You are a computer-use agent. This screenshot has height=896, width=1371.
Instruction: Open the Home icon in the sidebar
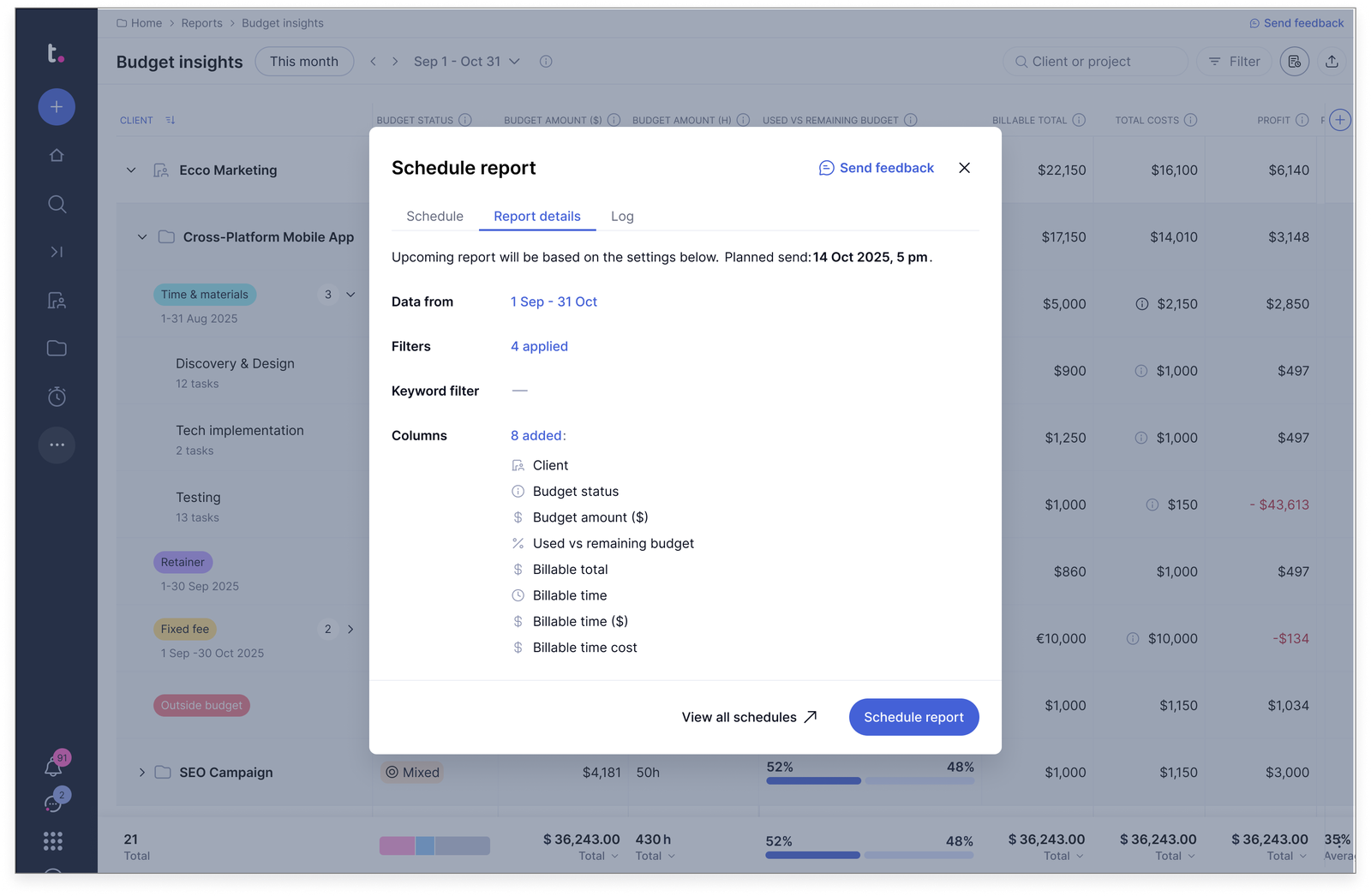(57, 155)
